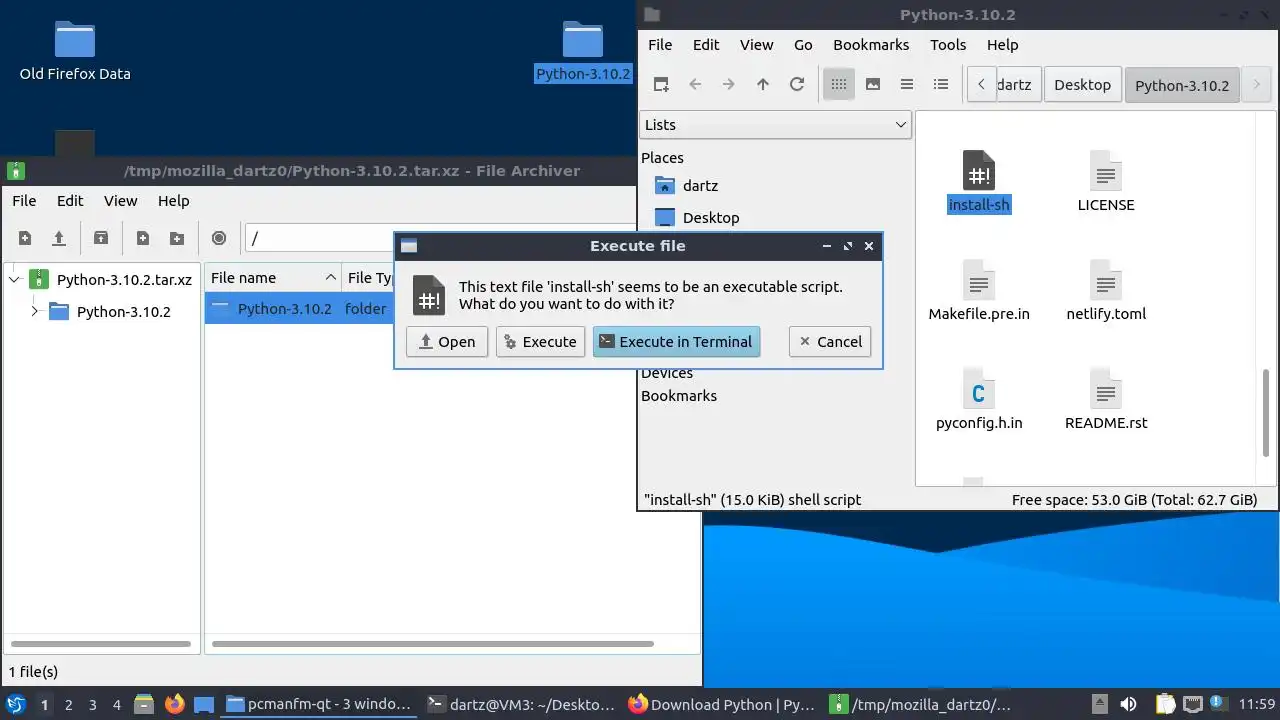The image size is (1280, 720).
Task: Collapse Python-3.10.2.tar.xz tree node
Action: pyautogui.click(x=15, y=280)
